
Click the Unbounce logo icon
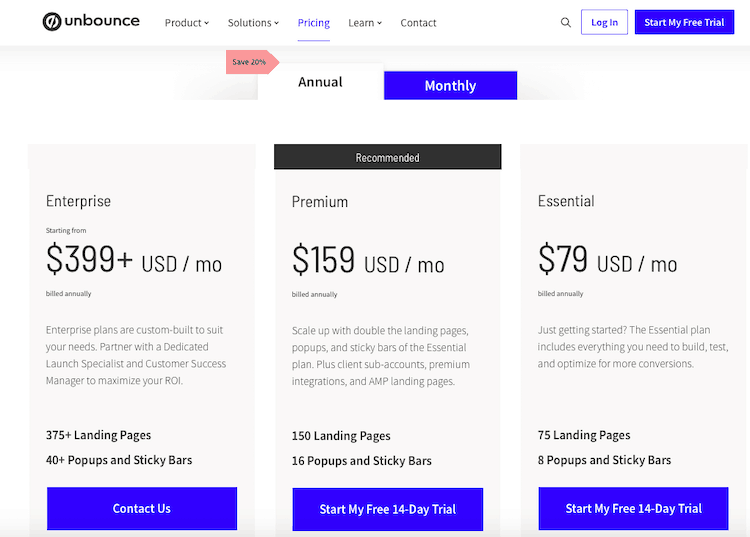52,22
